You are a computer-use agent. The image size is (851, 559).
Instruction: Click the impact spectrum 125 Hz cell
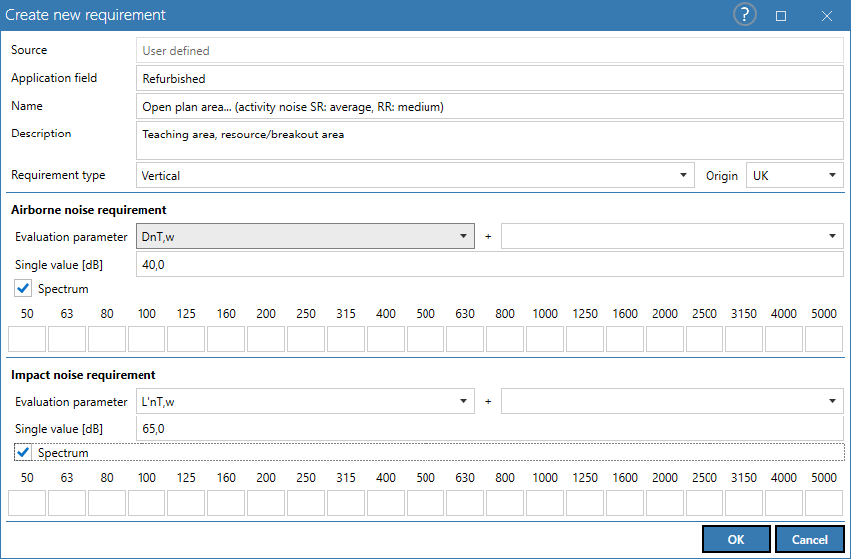(186, 503)
